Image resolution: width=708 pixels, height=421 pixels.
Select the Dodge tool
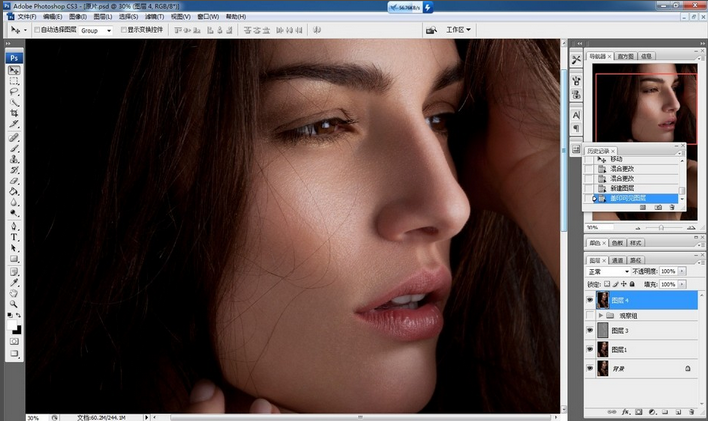[14, 213]
